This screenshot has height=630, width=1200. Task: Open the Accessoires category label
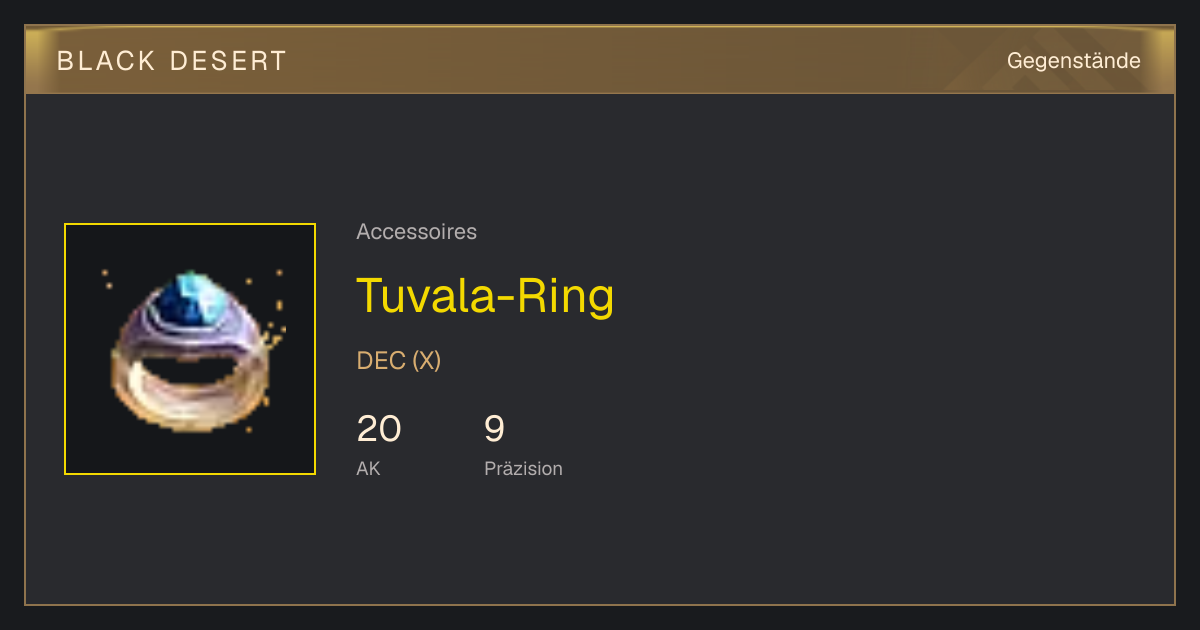[x=416, y=232]
